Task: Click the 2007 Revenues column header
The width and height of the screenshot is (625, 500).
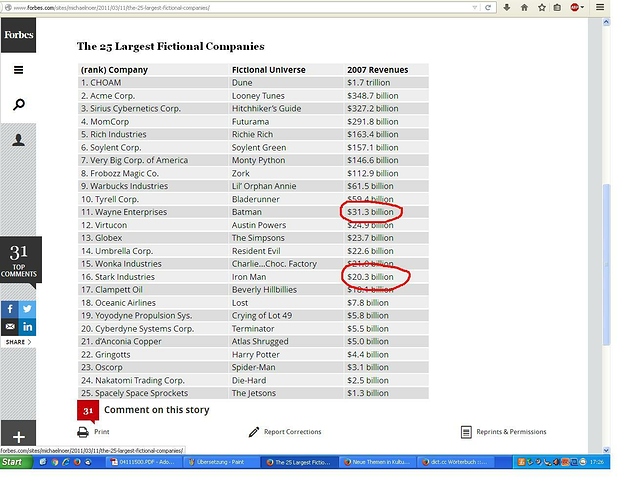Action: pyautogui.click(x=386, y=70)
